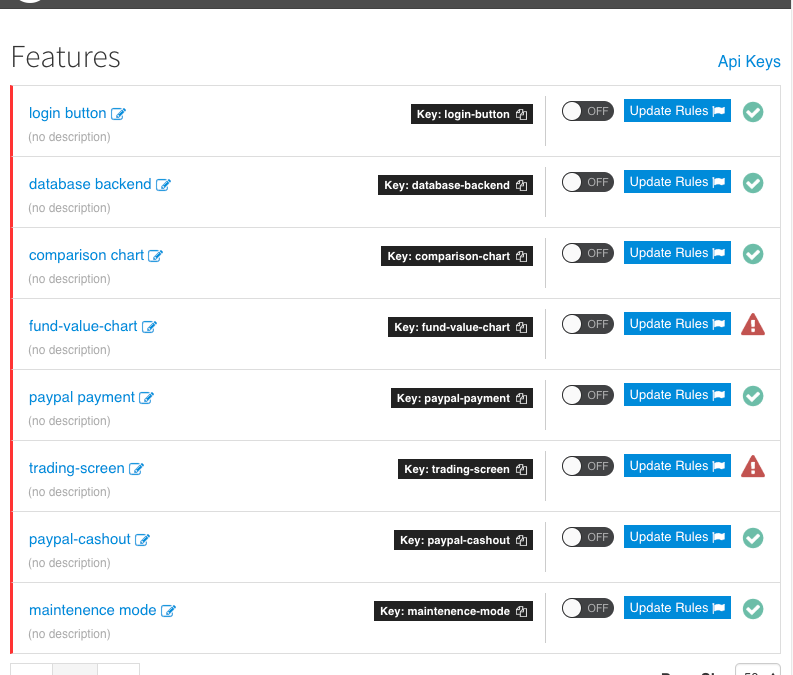
Task: Open the page size dropdown
Action: pyautogui.click(x=757, y=671)
